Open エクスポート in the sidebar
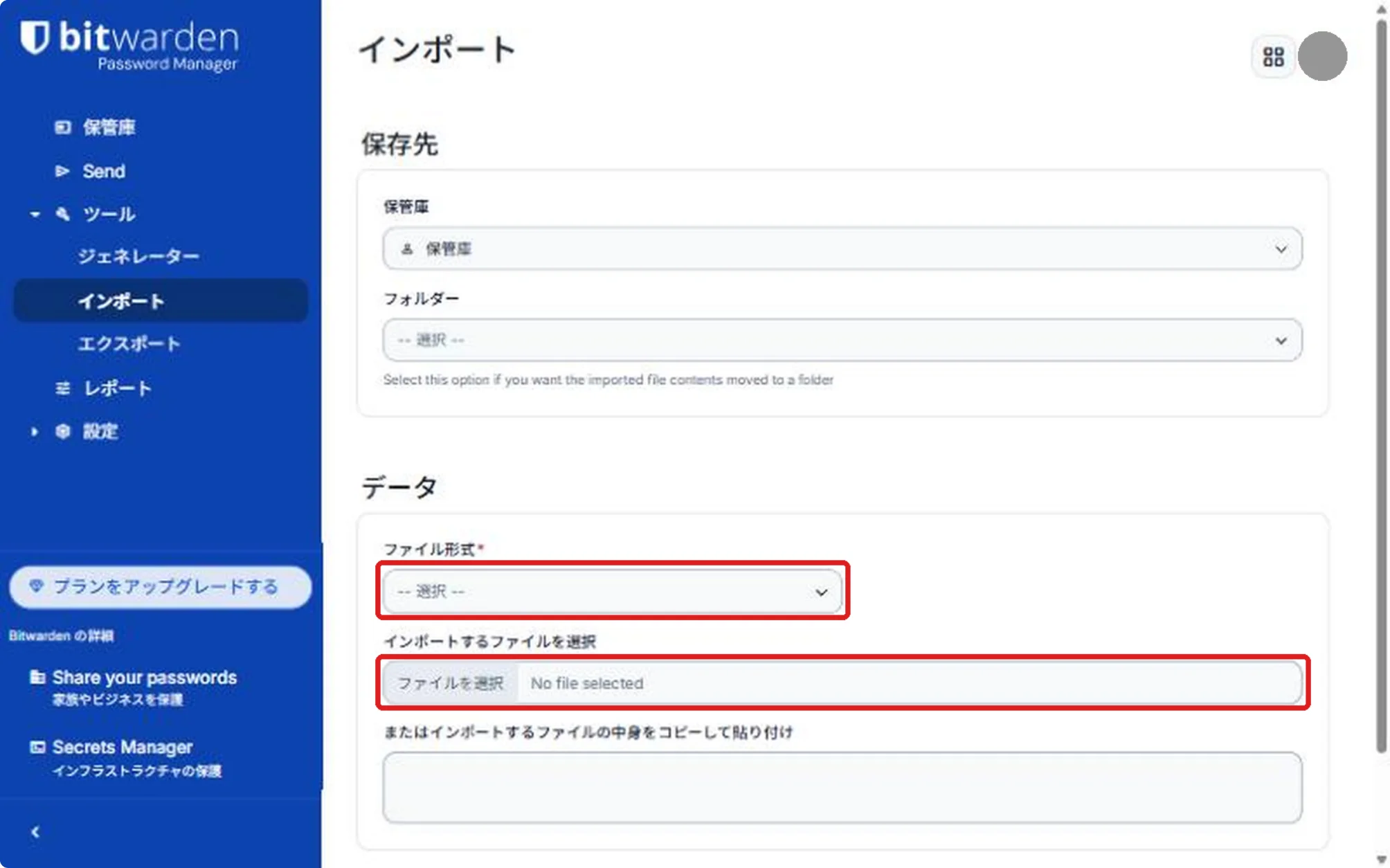Viewport: 1390px width, 868px height. click(x=129, y=344)
